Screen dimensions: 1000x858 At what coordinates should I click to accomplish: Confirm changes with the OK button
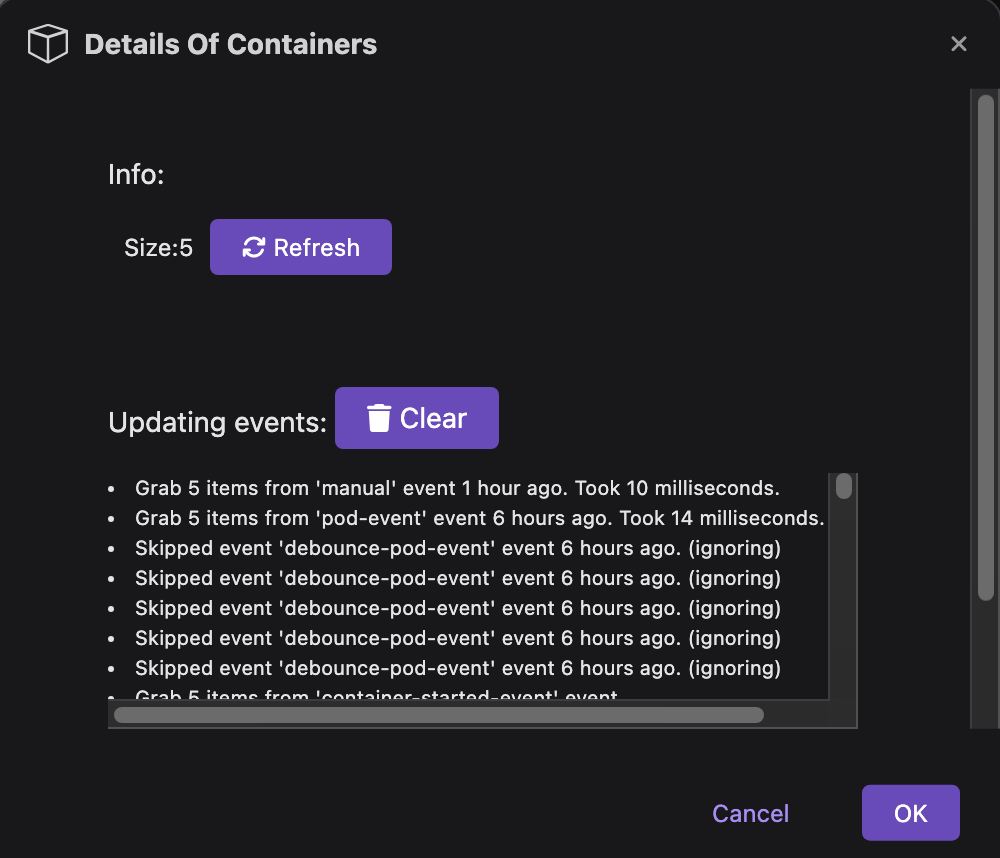(x=910, y=813)
